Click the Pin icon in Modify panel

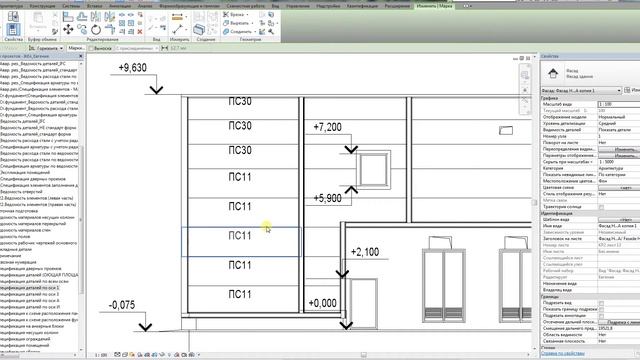coord(140,23)
